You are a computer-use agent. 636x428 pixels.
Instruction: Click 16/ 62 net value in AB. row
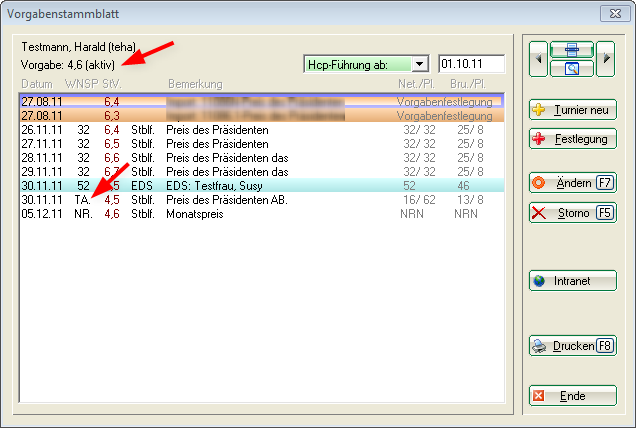point(419,200)
